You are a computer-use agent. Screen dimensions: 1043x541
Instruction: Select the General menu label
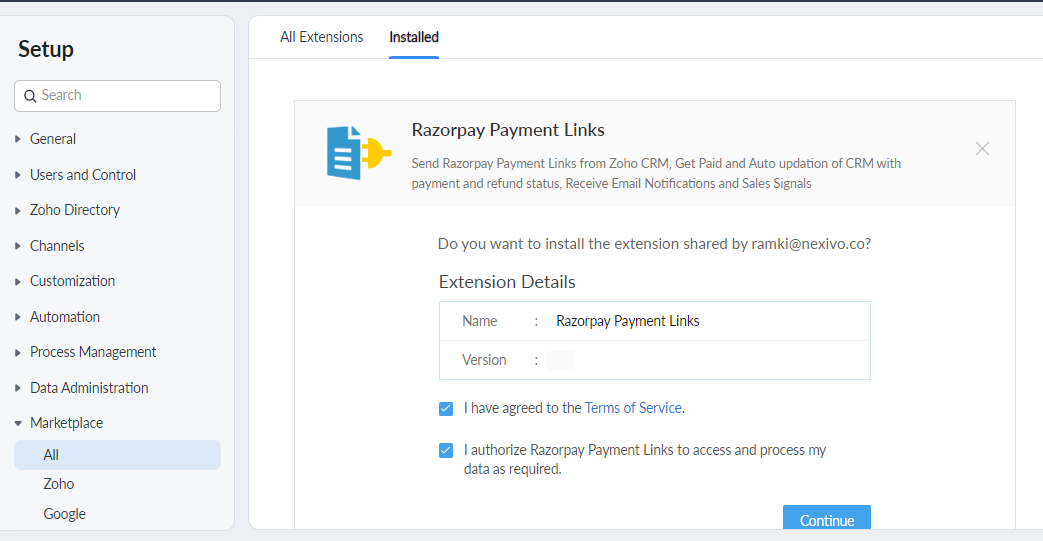pos(53,139)
